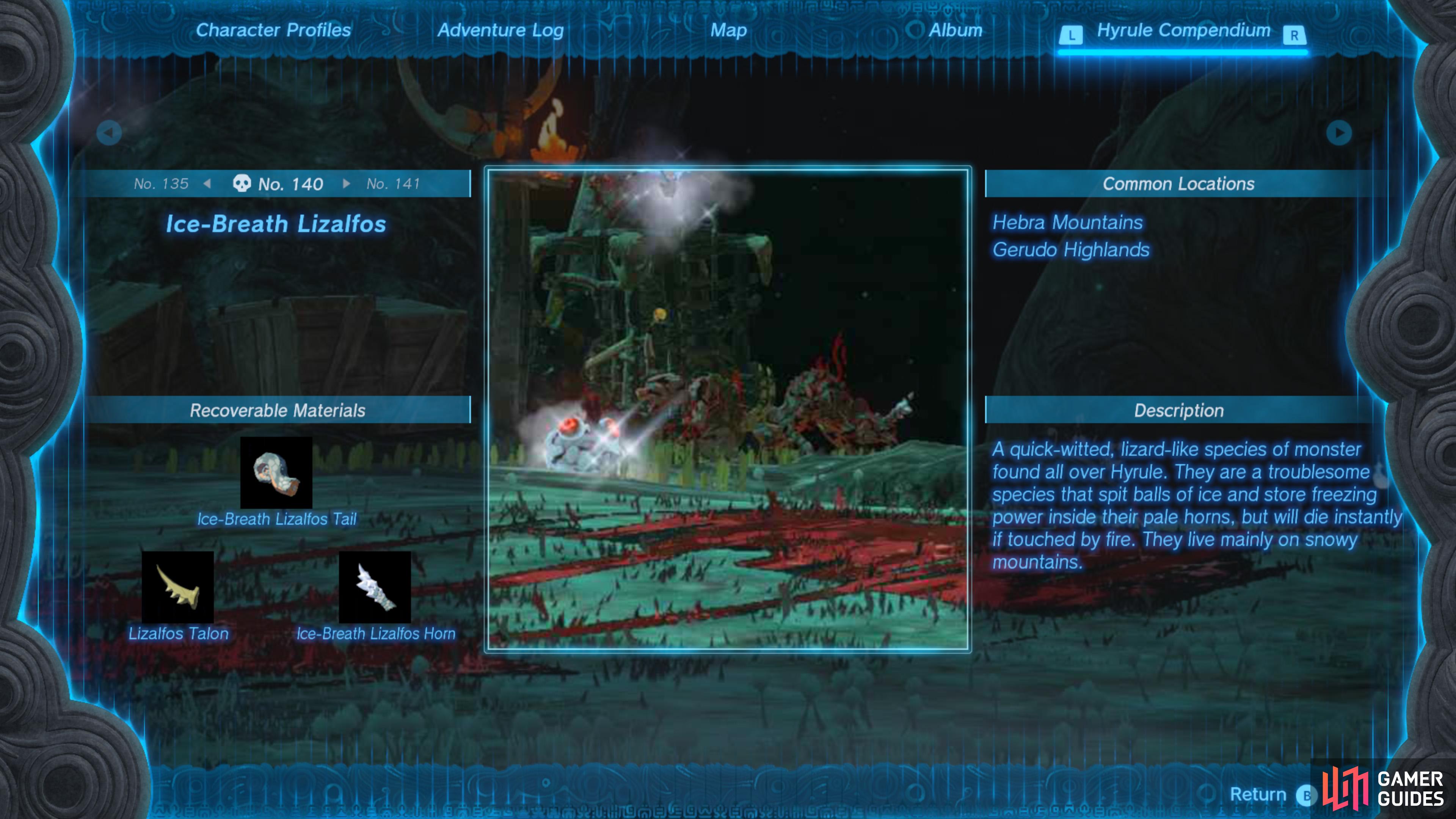
Task: Click the L shoulder button icon
Action: tap(1071, 35)
